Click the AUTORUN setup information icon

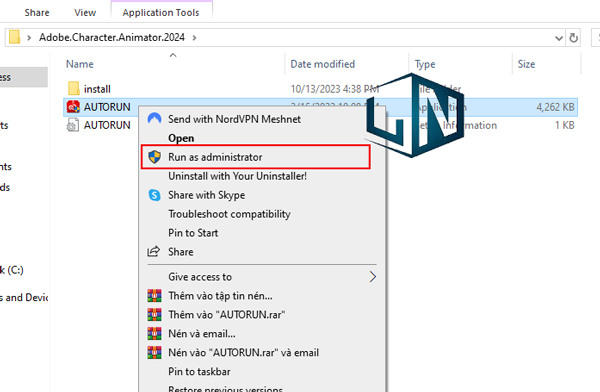click(x=73, y=125)
